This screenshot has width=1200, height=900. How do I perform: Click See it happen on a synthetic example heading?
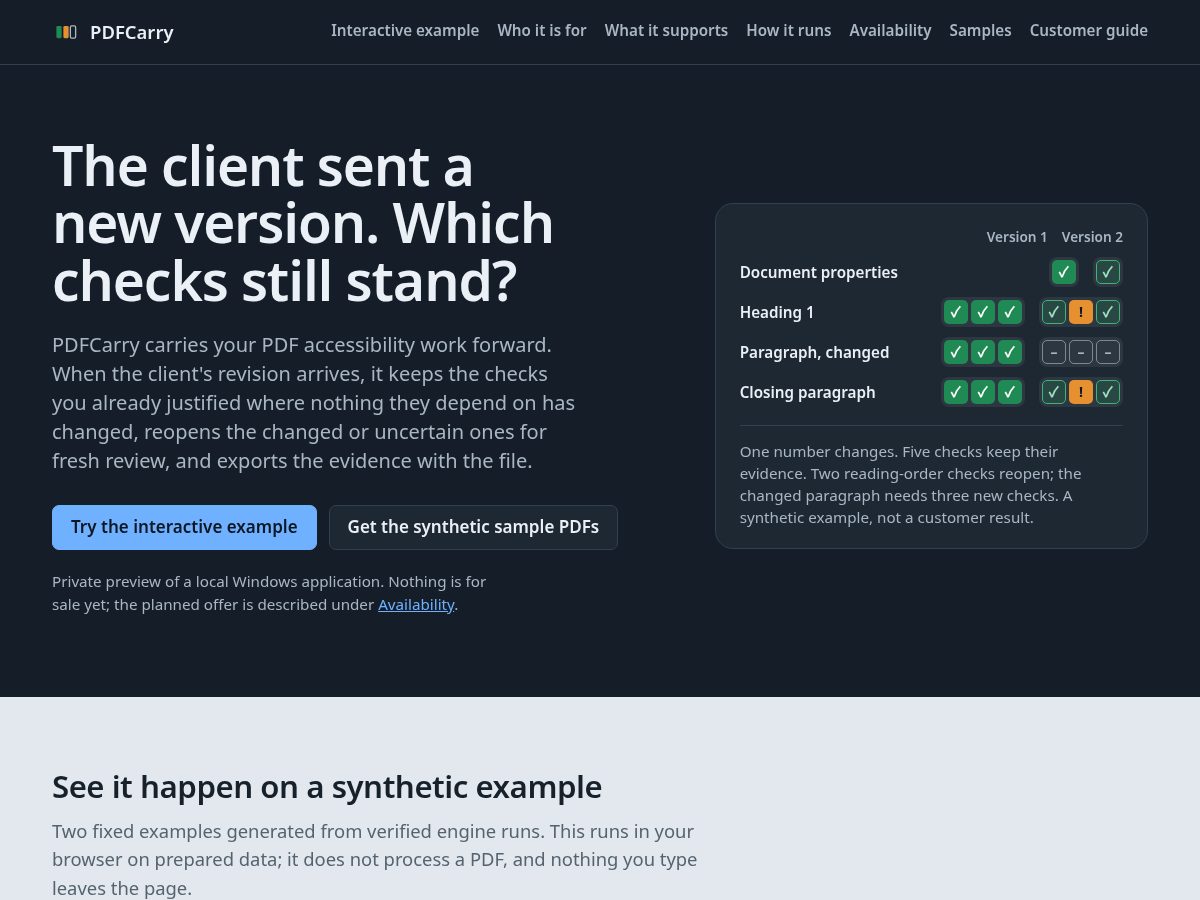[327, 787]
